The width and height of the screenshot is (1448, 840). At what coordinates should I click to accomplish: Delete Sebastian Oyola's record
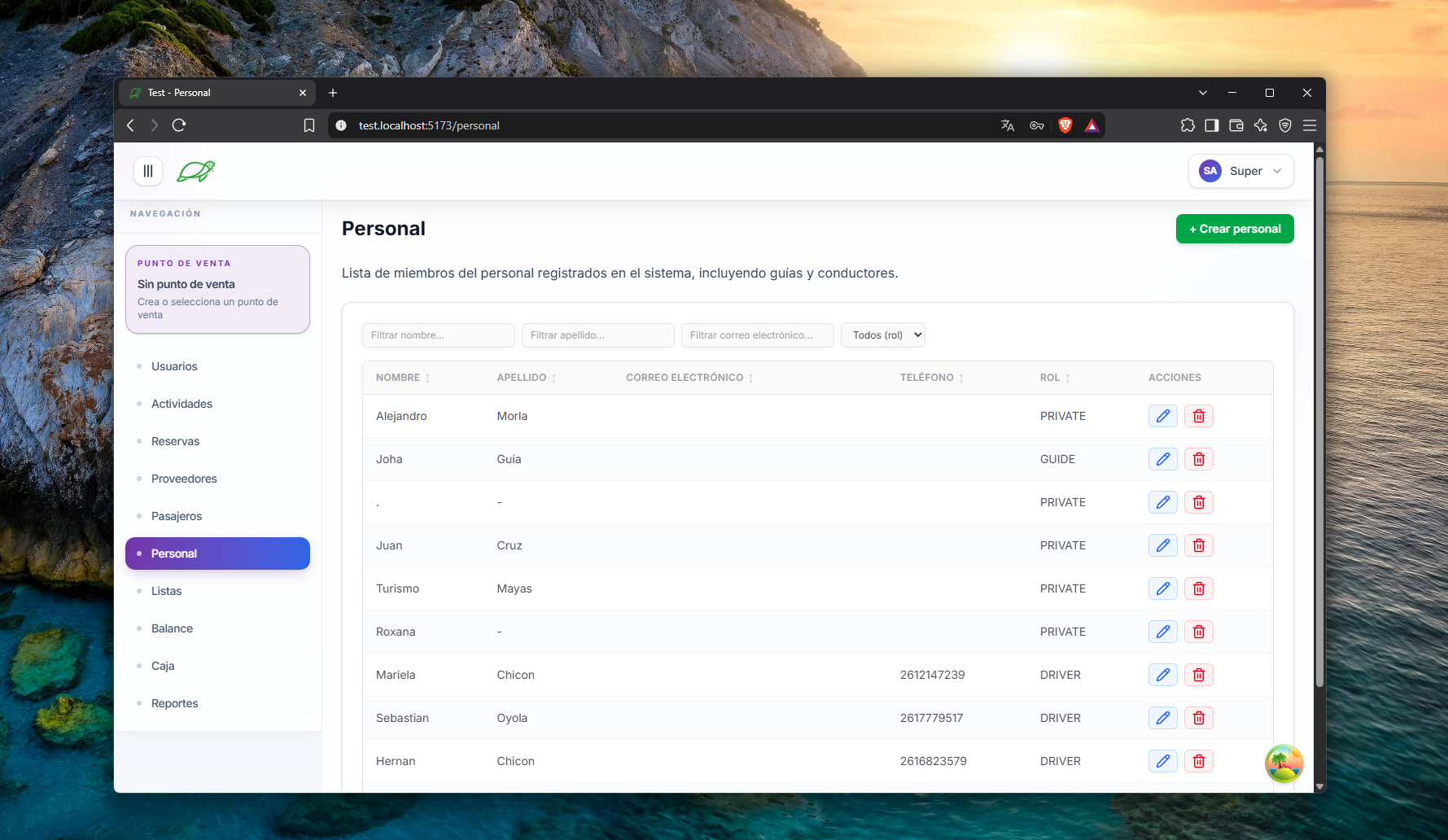(x=1198, y=718)
